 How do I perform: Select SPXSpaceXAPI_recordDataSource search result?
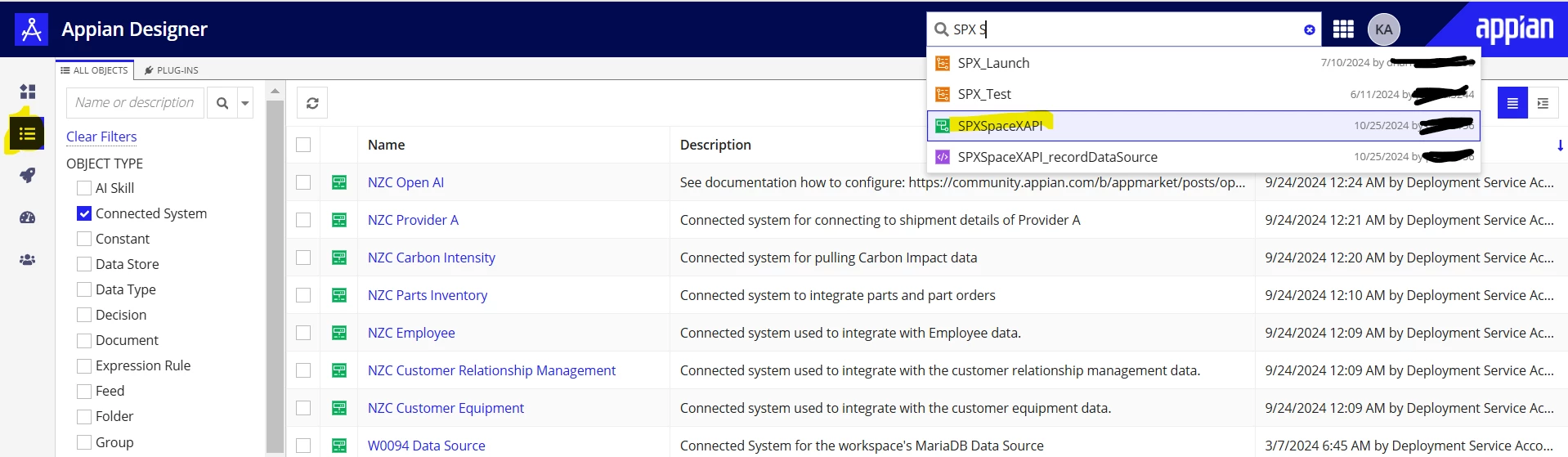click(x=1203, y=157)
